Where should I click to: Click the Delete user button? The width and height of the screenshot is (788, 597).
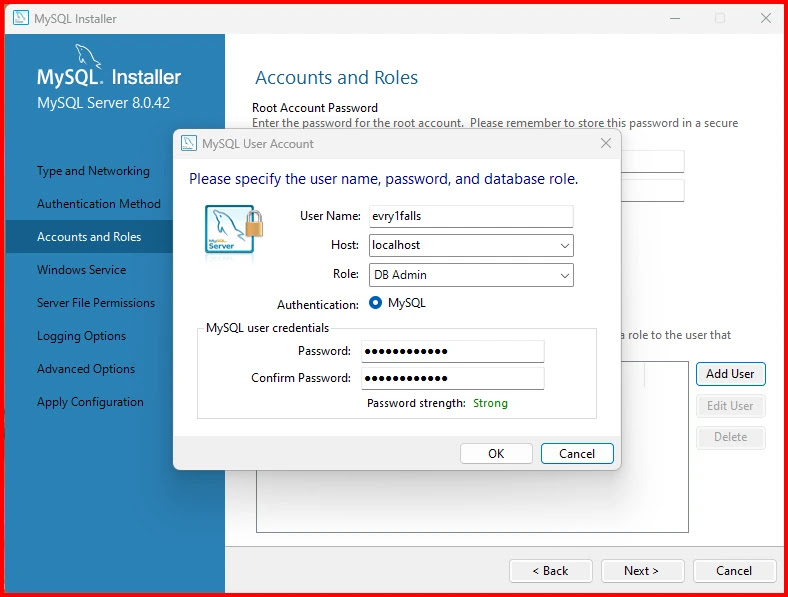[730, 437]
